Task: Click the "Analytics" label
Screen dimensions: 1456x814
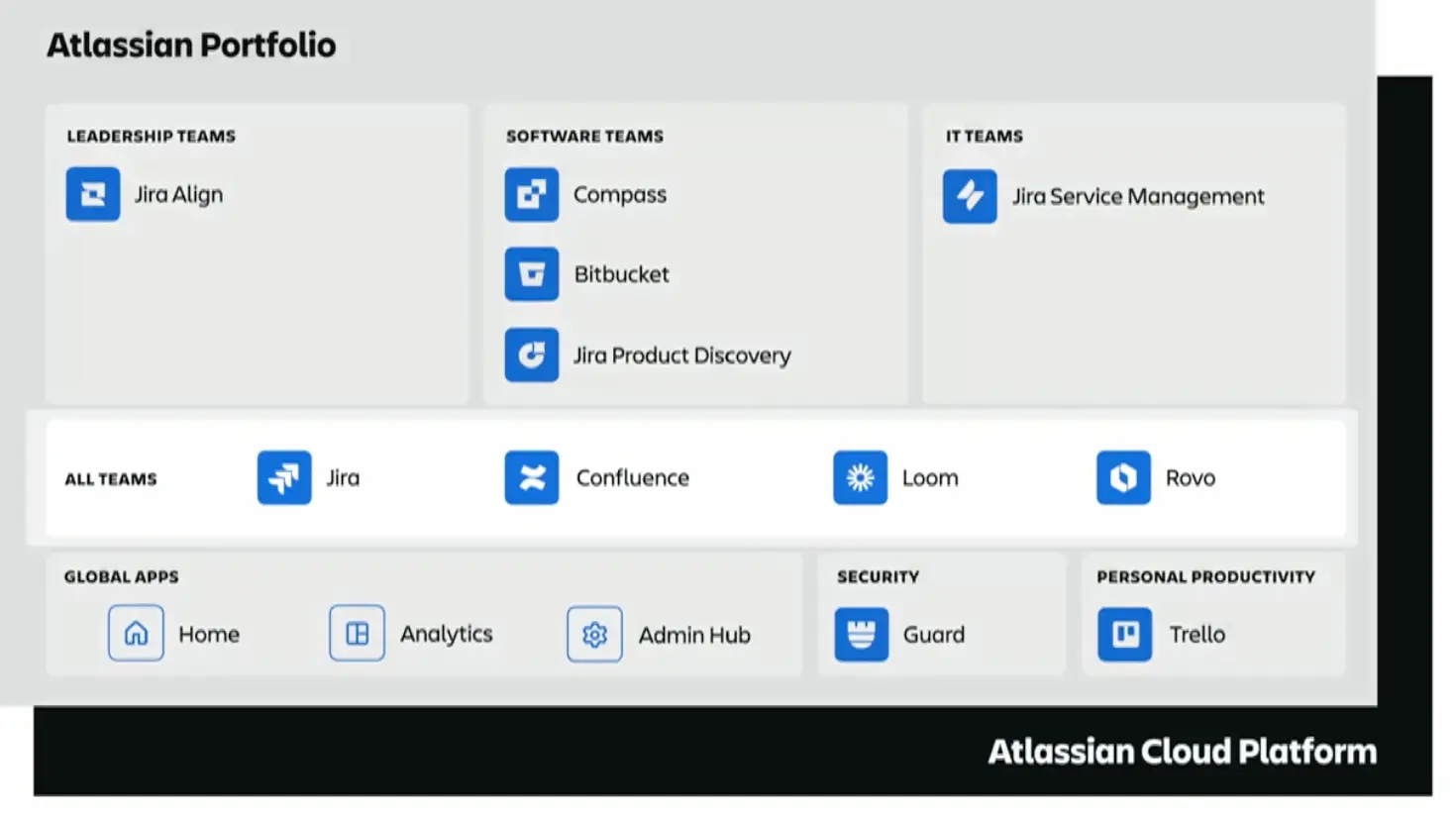Action: pyautogui.click(x=447, y=635)
